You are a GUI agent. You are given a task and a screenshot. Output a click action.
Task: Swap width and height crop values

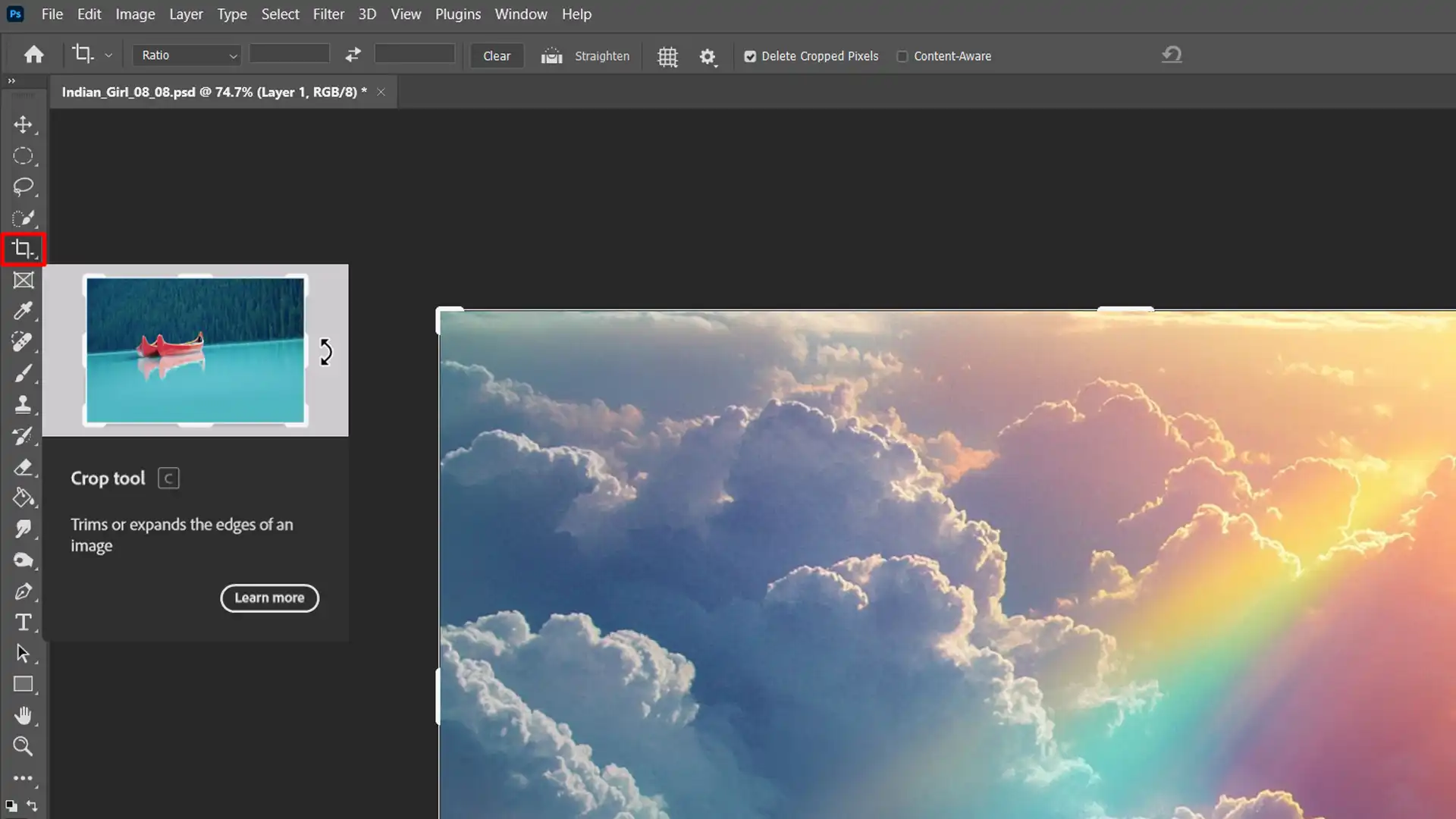click(x=353, y=55)
